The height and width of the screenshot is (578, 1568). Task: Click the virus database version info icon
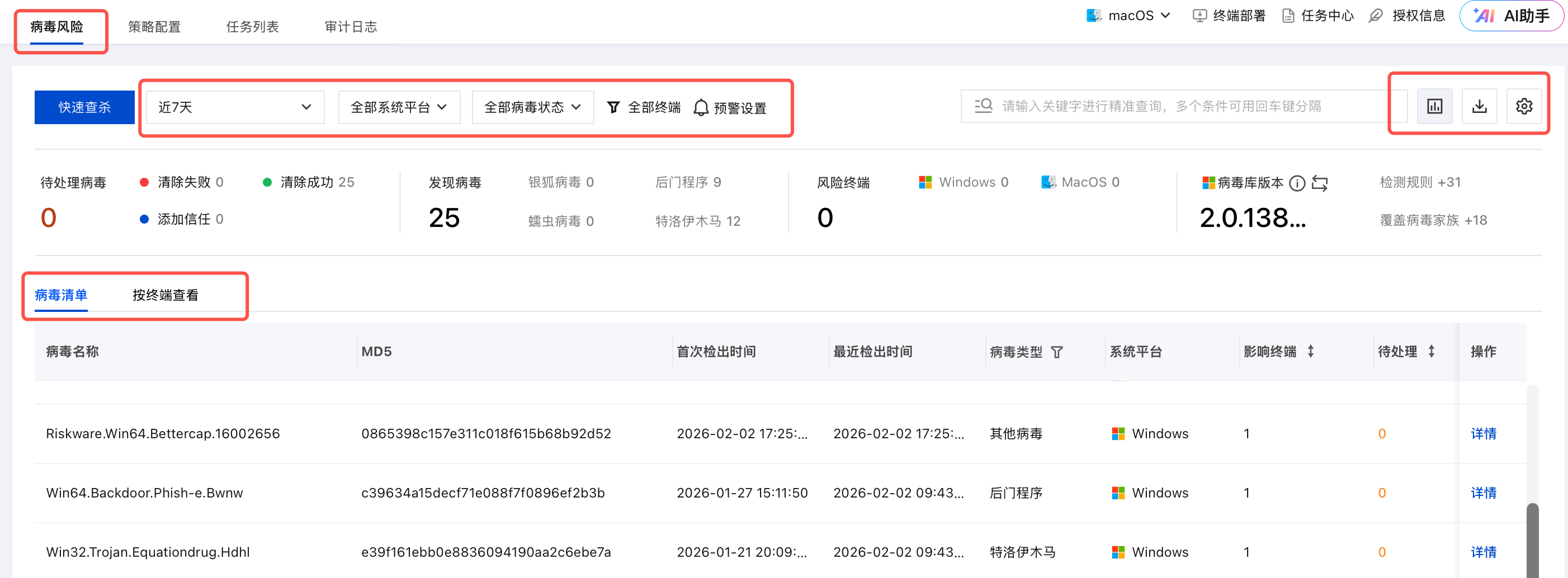pyautogui.click(x=1297, y=183)
